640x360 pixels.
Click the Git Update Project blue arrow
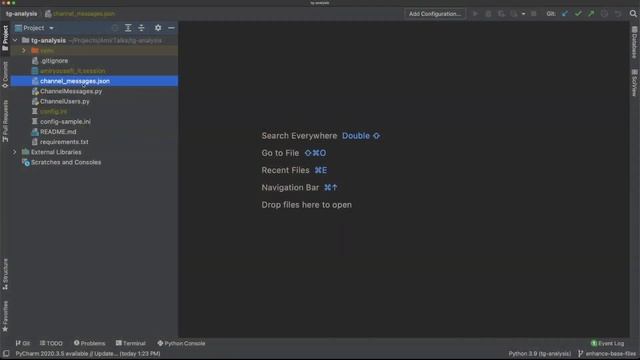[x=565, y=13]
